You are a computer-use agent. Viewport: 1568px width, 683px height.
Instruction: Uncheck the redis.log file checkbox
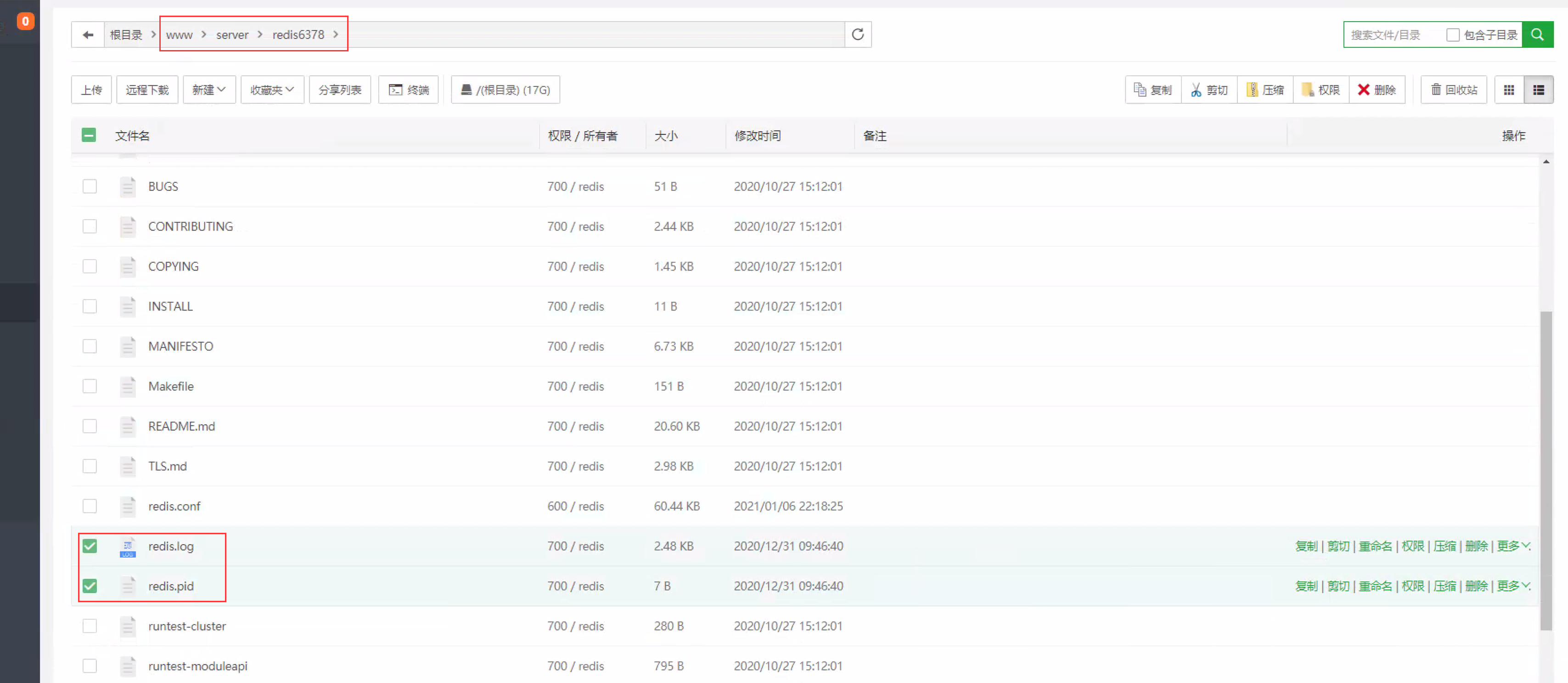(90, 546)
